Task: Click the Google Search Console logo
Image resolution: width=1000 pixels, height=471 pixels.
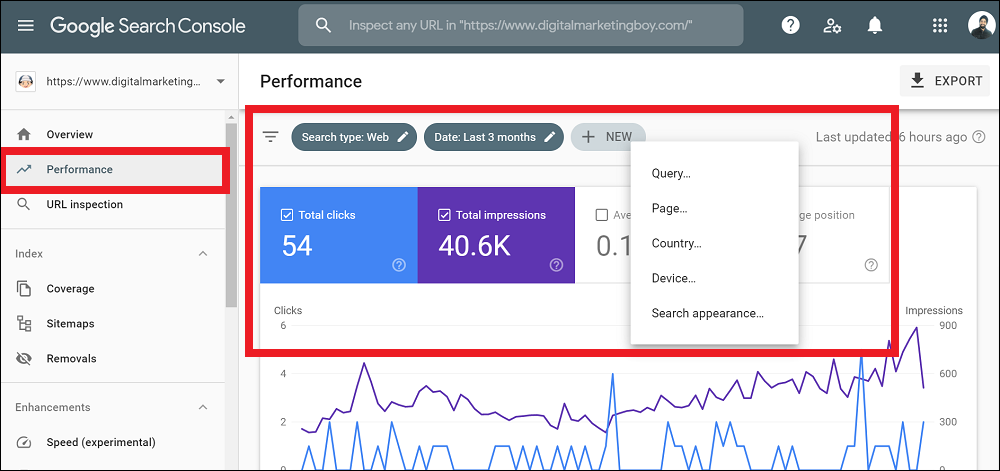Action: coord(148,25)
